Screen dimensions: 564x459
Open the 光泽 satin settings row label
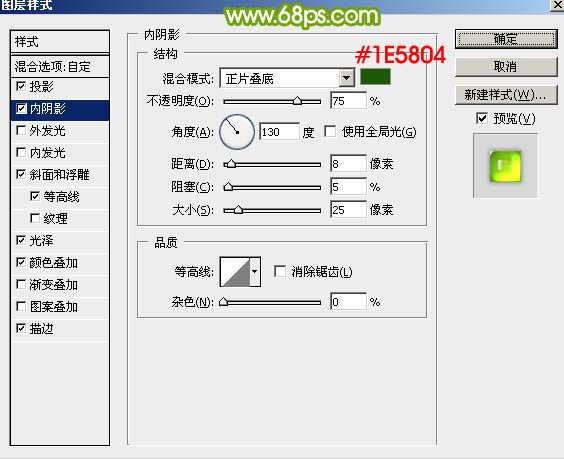[41, 241]
